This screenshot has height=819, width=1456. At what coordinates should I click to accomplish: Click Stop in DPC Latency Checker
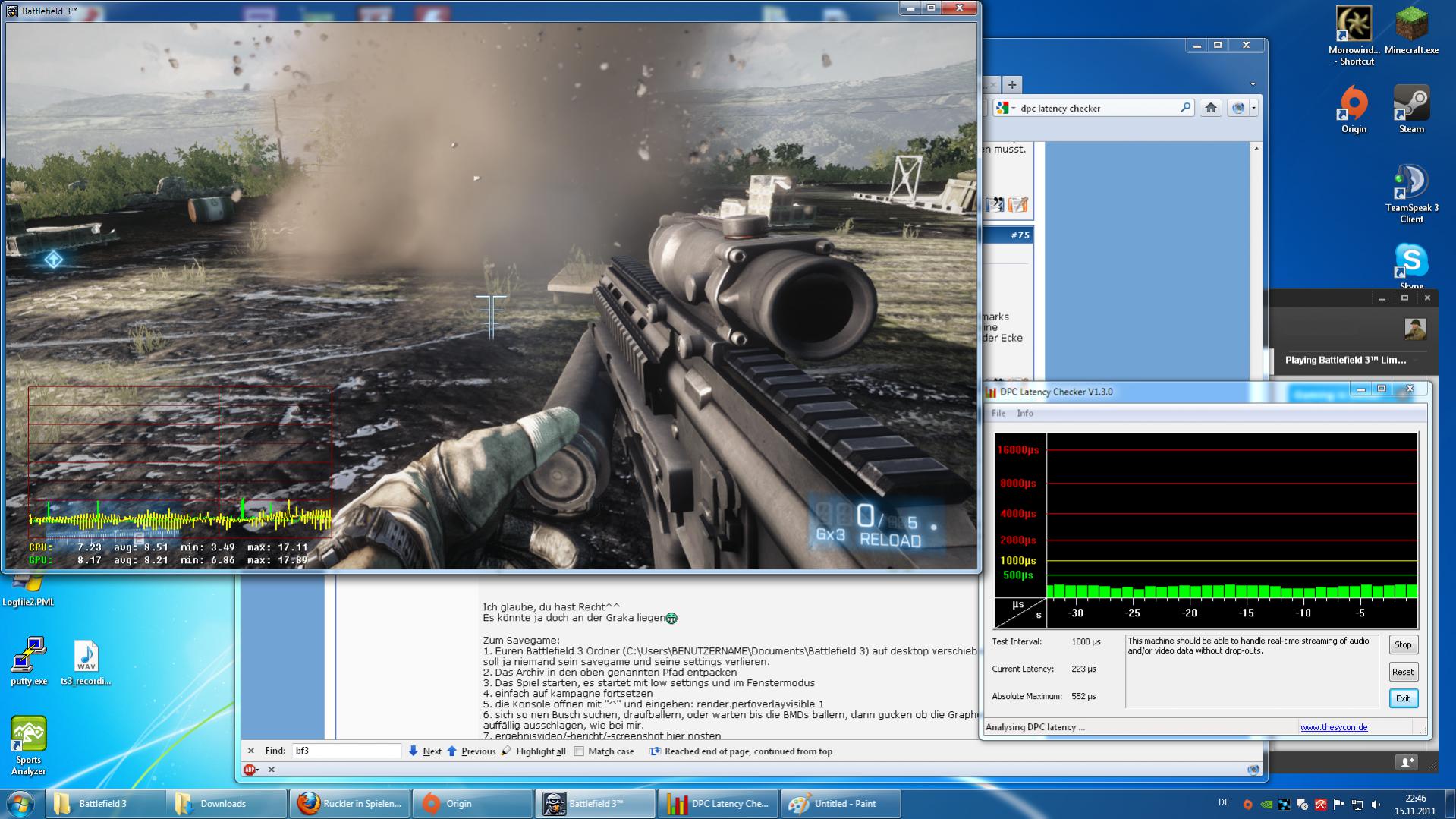(x=1403, y=645)
